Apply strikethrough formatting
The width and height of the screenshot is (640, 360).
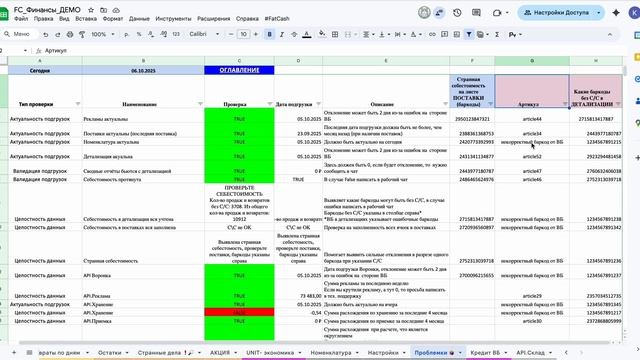point(294,35)
